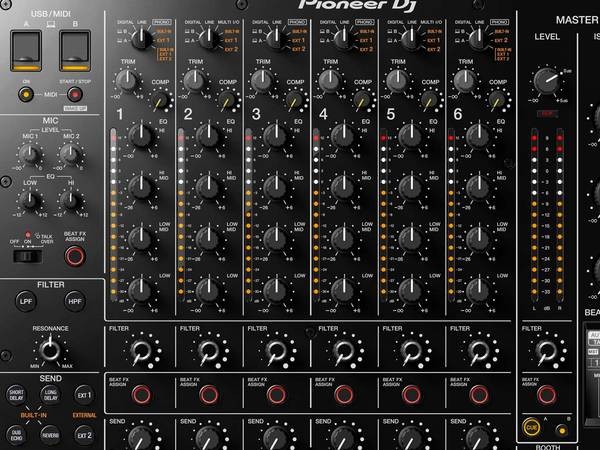The image size is (600, 450).
Task: Click channel 3 COMP knob
Action: tap(295, 100)
